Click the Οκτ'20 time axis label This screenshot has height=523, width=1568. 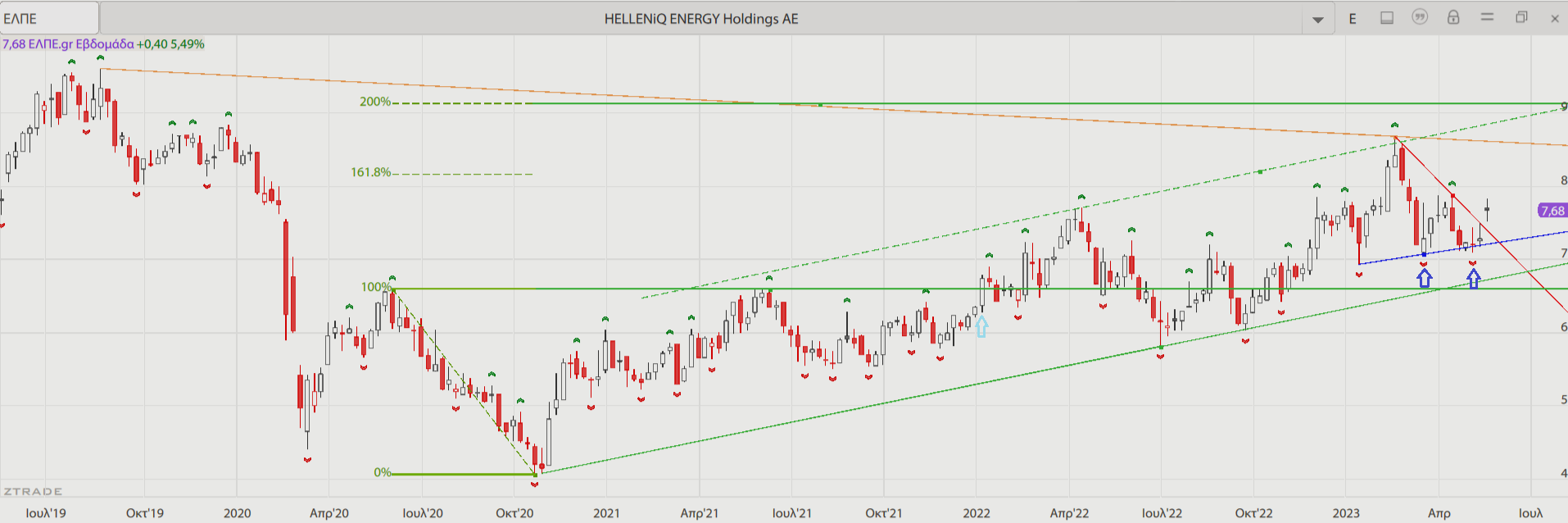(x=514, y=513)
